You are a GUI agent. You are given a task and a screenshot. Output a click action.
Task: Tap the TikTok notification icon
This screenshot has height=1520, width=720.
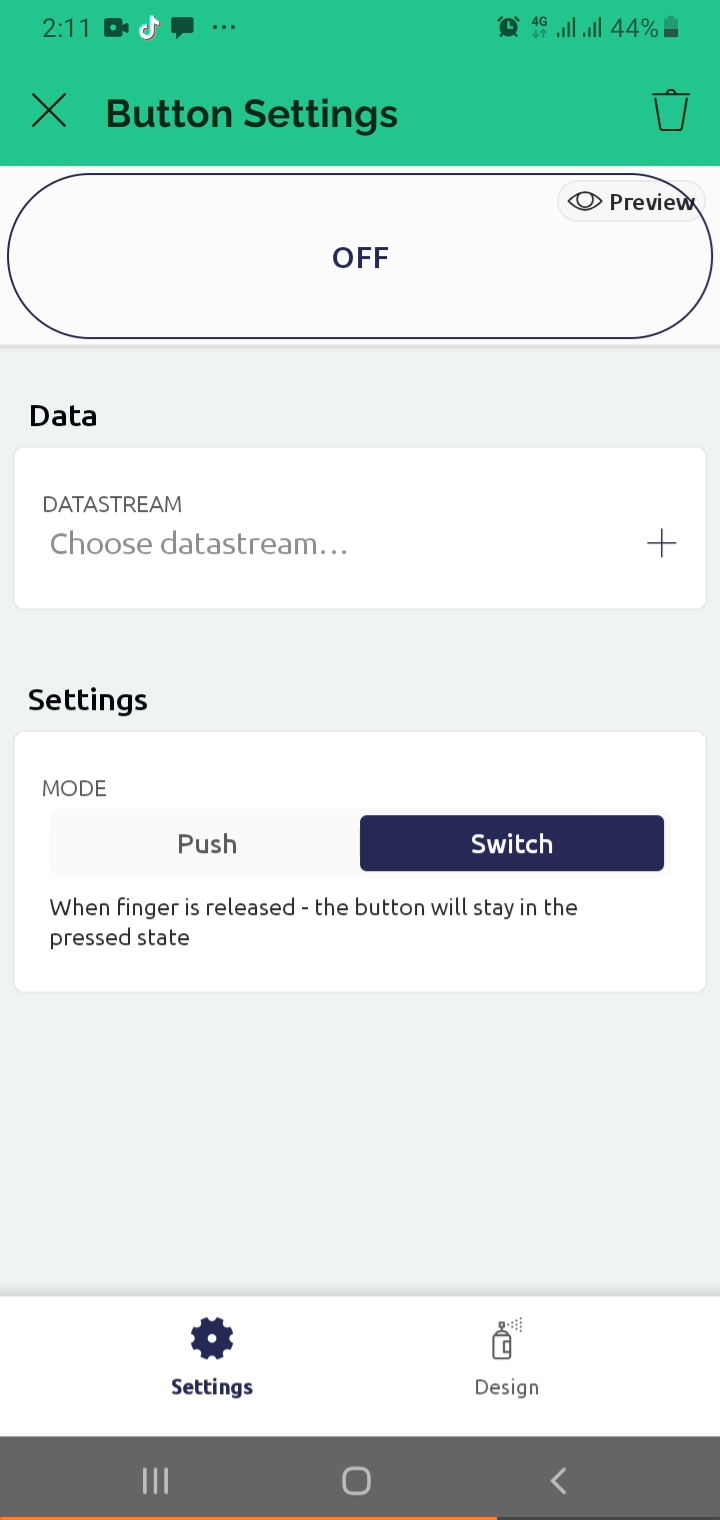pyautogui.click(x=149, y=28)
